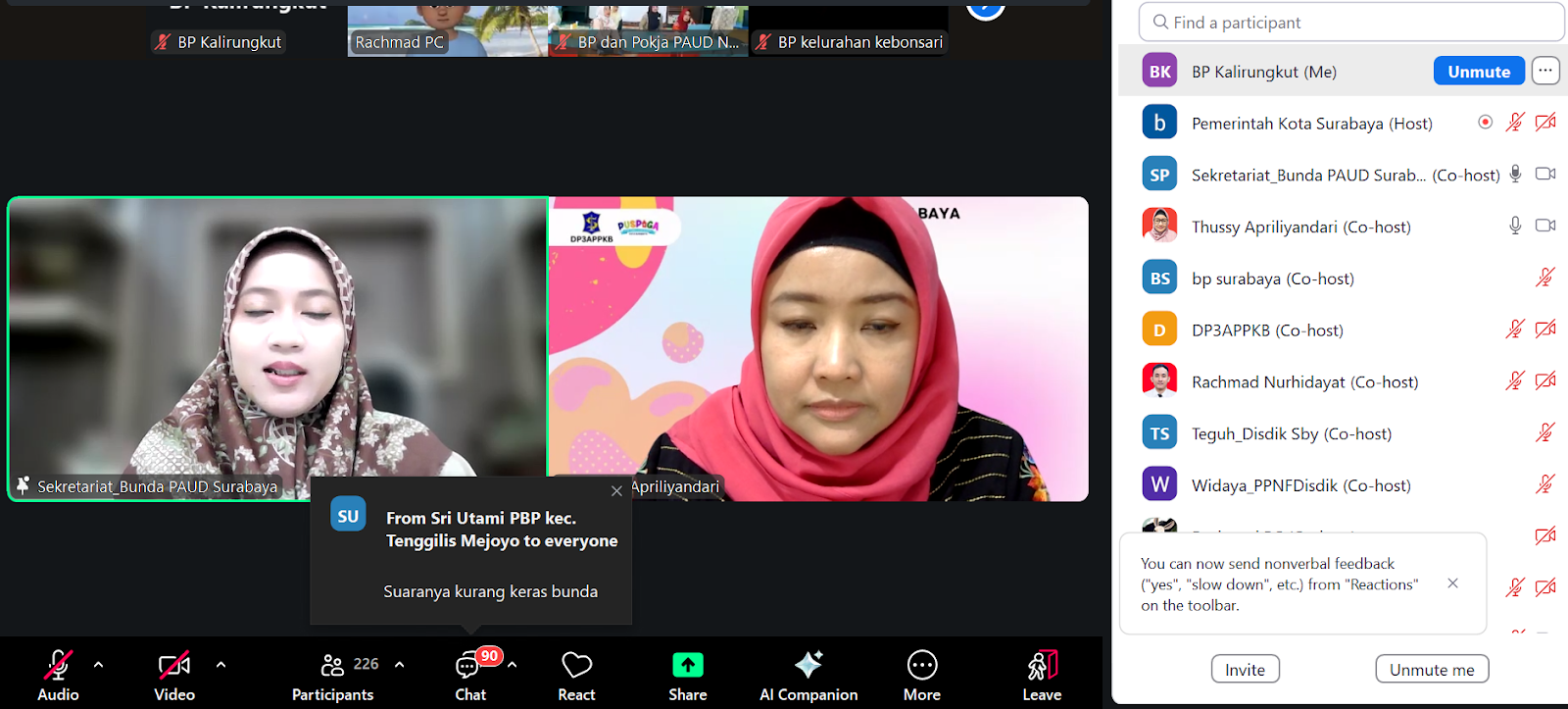This screenshot has height=709, width=1568.
Task: Click microphone icon for Sekretariat_Bunda PAUD row
Action: click(1515, 175)
